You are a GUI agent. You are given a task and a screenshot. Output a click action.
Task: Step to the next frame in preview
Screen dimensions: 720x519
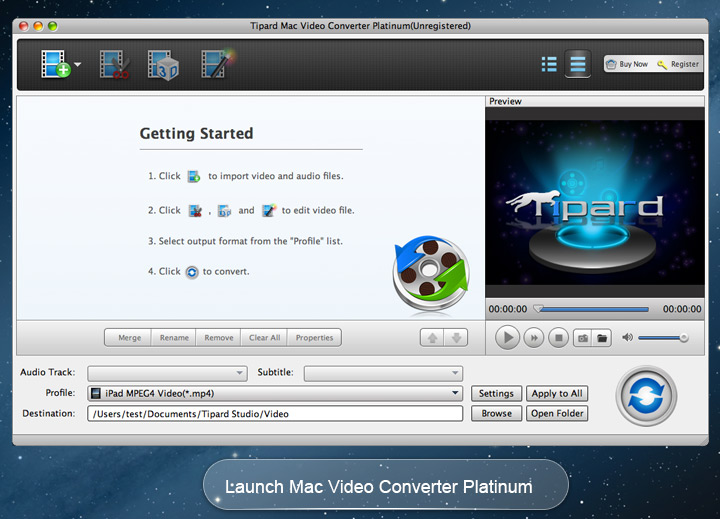point(534,338)
